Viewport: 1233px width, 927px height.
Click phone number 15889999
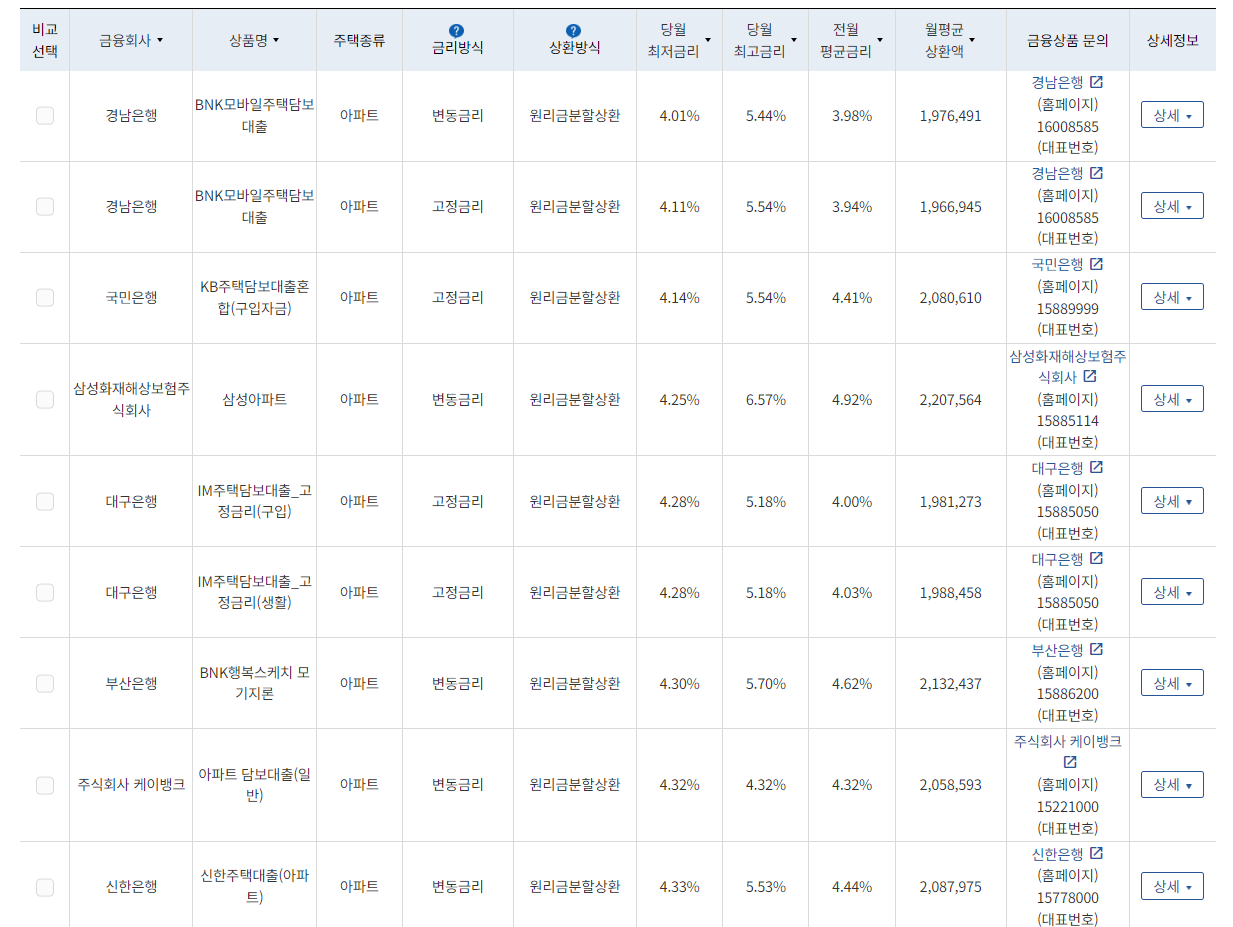(1067, 309)
